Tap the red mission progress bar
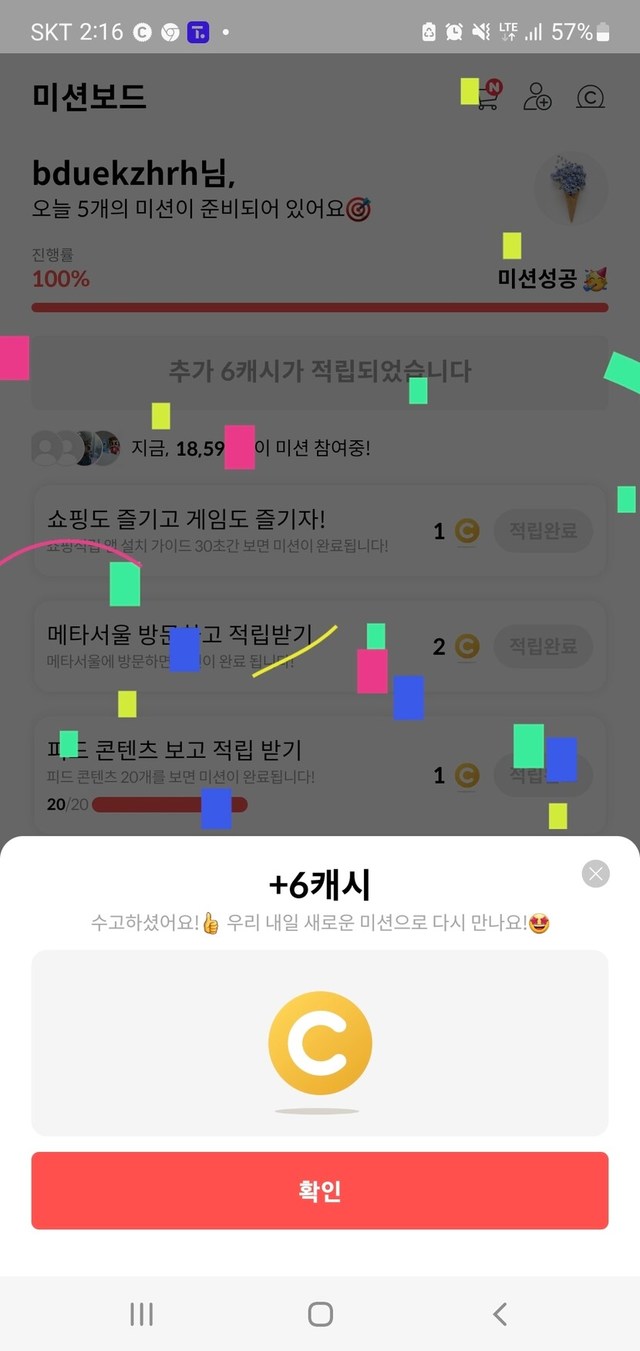This screenshot has width=640, height=1351. pyautogui.click(x=320, y=307)
